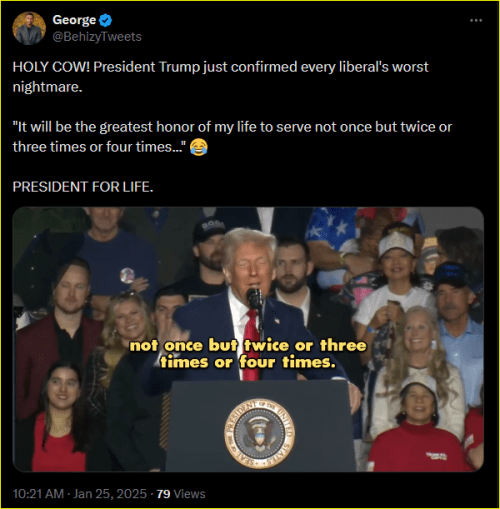Click the yellow video caption text
The image size is (500, 509).
(x=248, y=354)
